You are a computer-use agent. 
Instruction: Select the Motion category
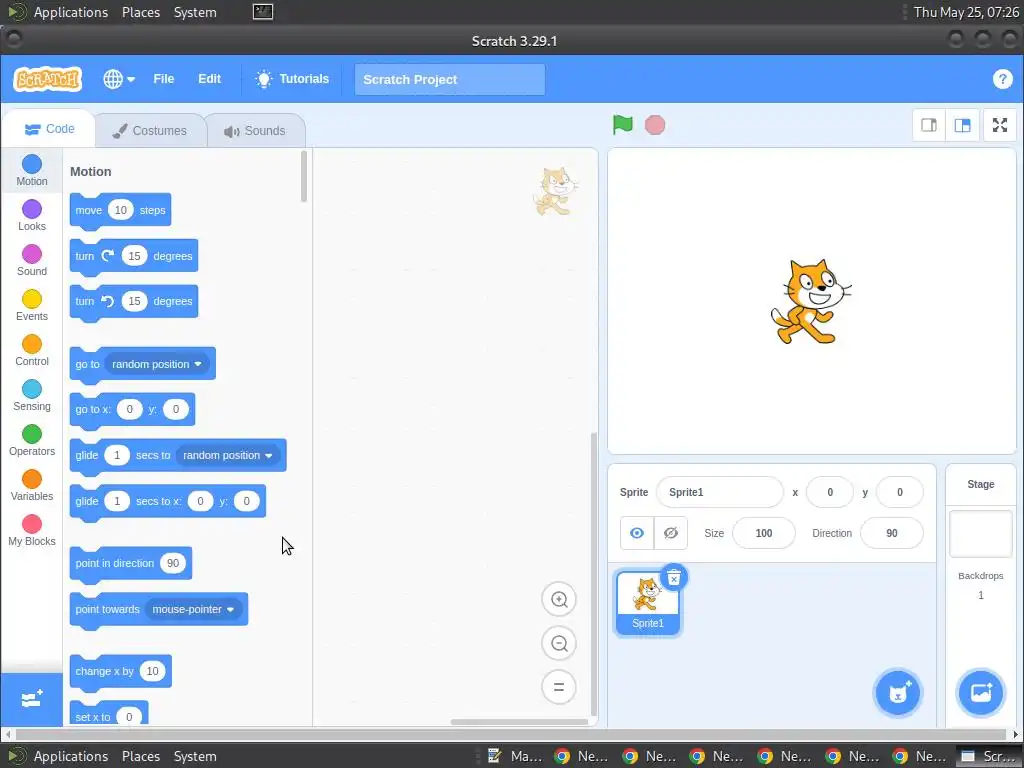(x=31, y=170)
